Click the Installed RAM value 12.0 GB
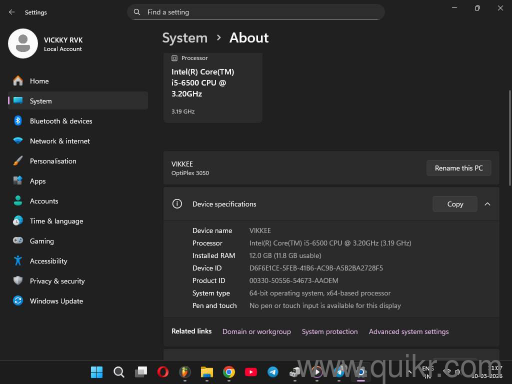Viewport: 512px width, 384px height. [285, 256]
